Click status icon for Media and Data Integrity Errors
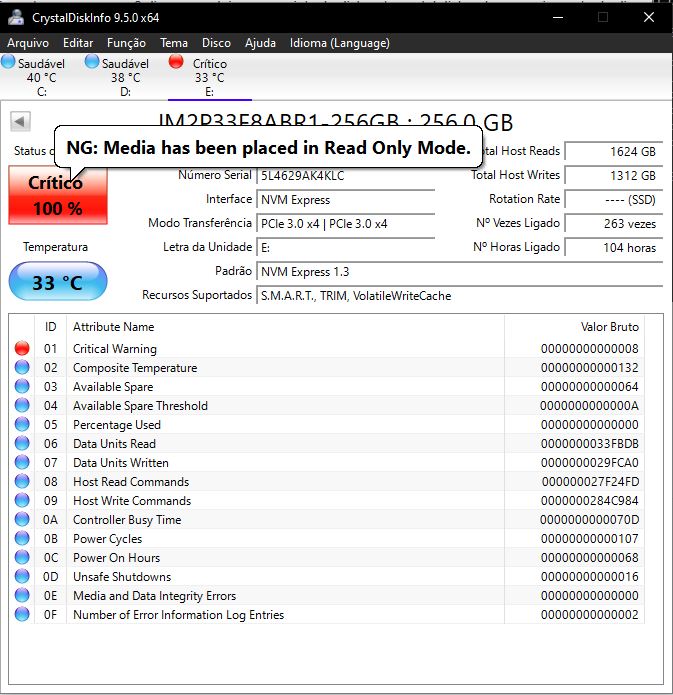This screenshot has height=695, width=673. (x=22, y=596)
